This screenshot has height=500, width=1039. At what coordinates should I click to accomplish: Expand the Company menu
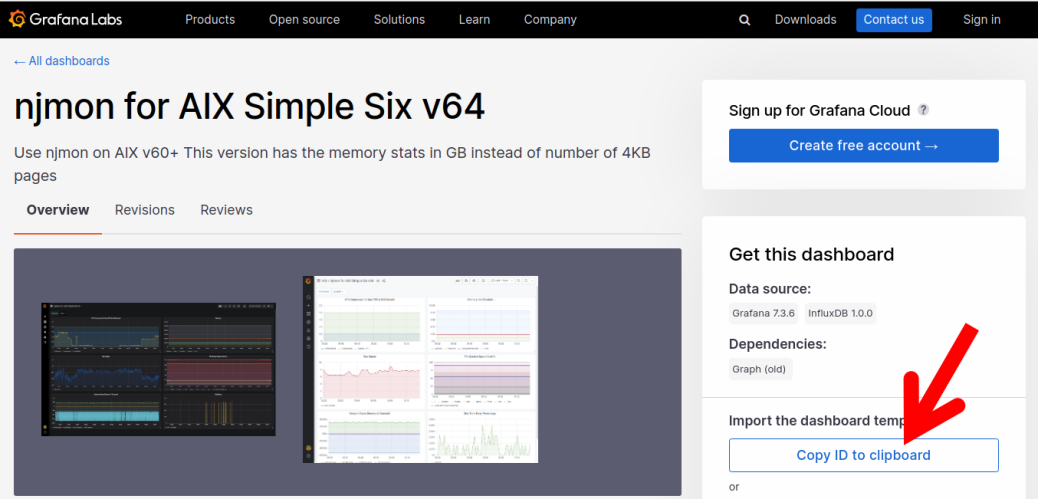point(550,19)
